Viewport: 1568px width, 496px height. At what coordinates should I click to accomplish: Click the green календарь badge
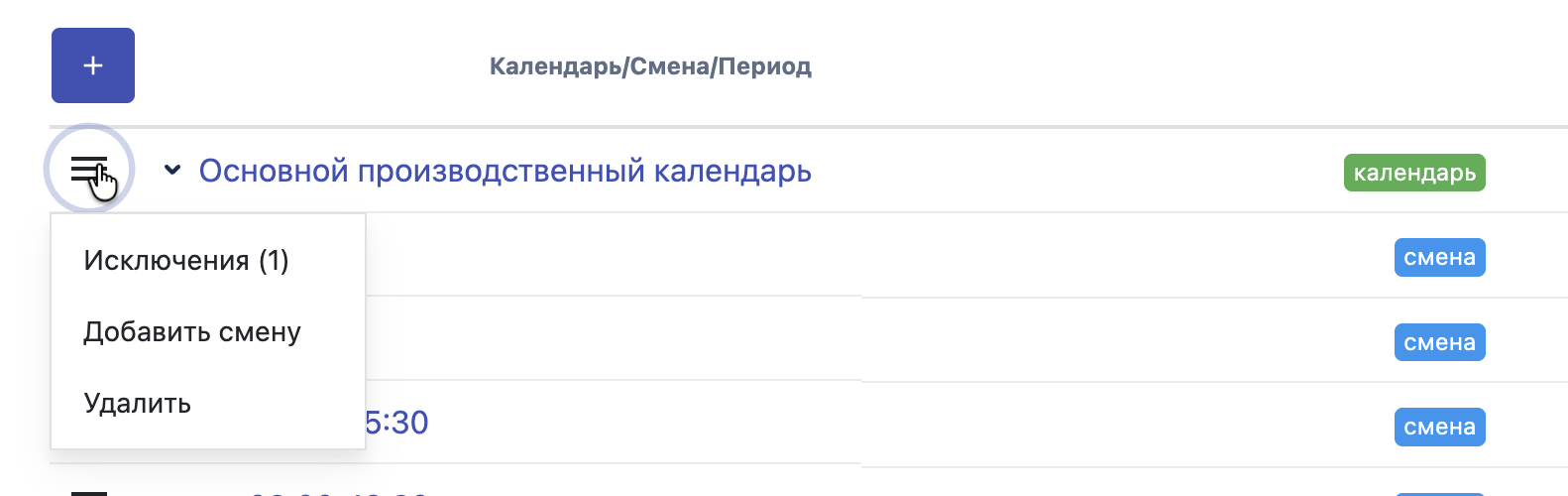pyautogui.click(x=1414, y=173)
